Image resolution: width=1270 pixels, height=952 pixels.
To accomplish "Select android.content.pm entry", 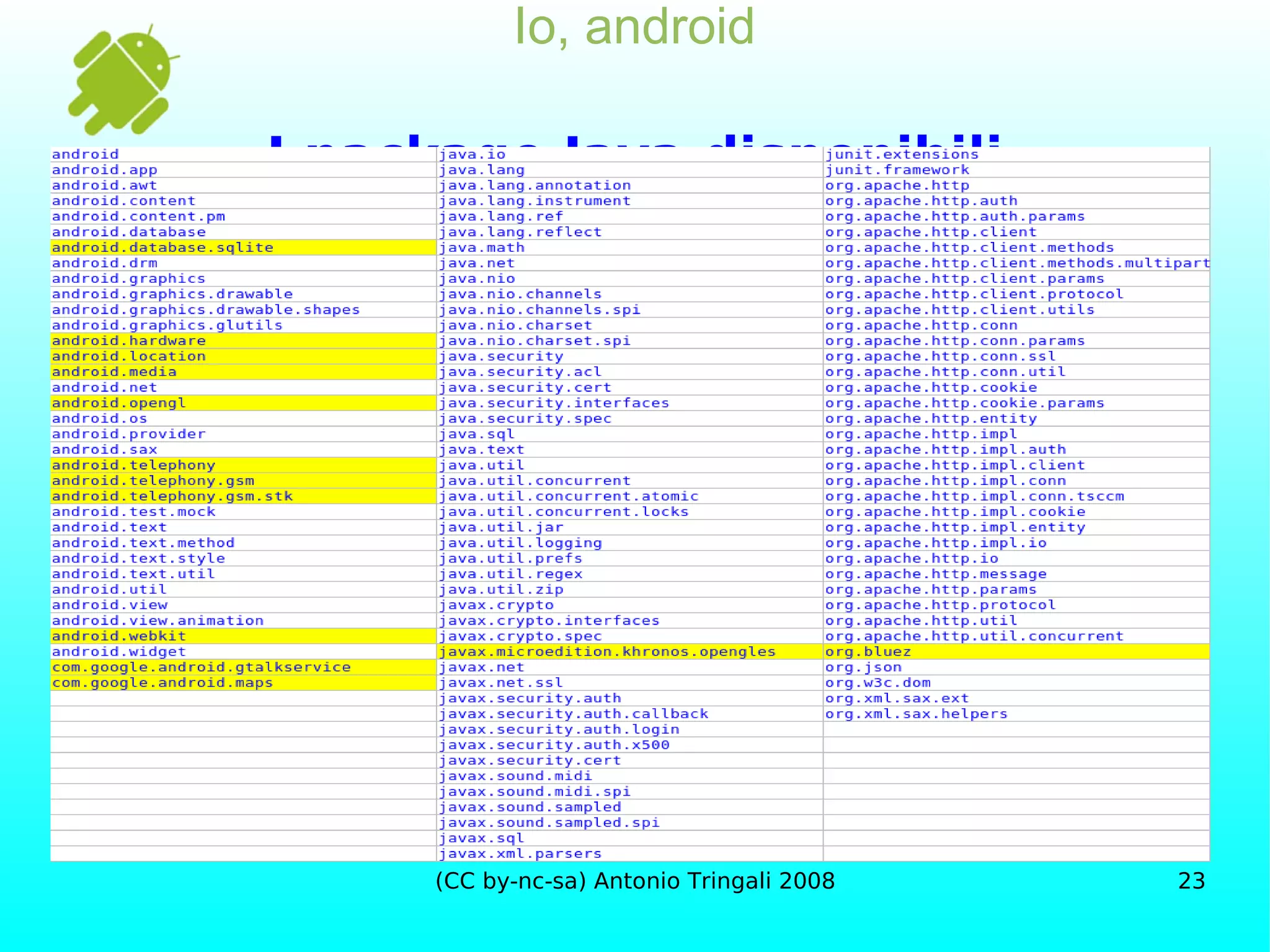I will [244, 216].
